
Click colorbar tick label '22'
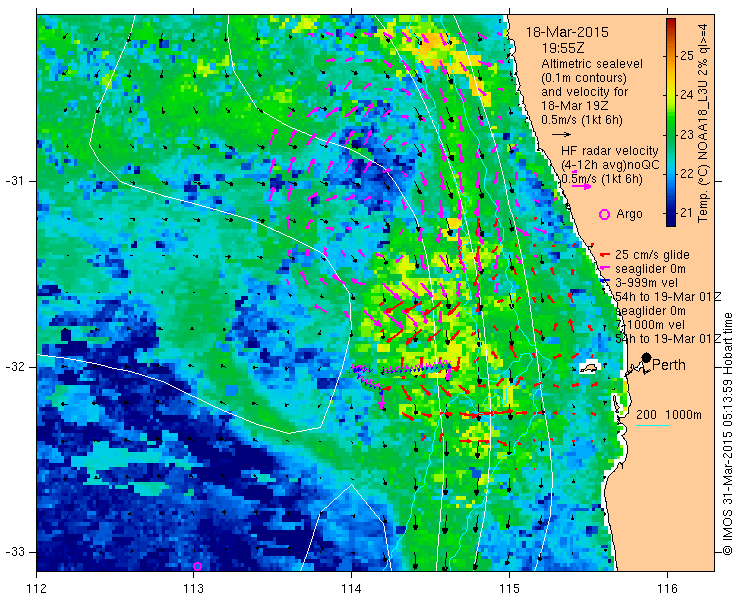[686, 174]
